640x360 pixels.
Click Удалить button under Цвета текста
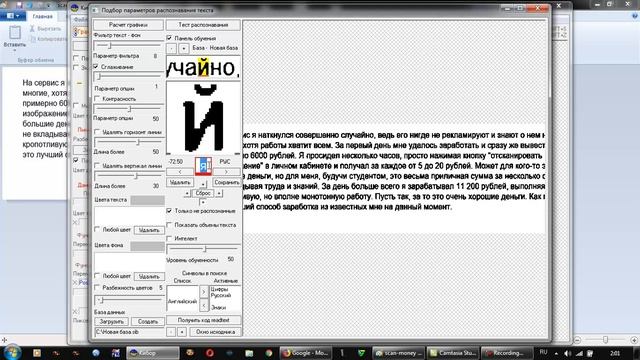149,230
